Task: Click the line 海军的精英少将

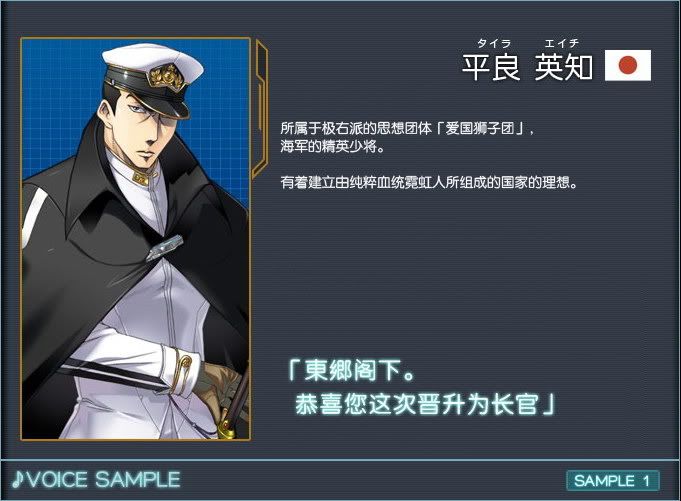Action: coord(333,147)
